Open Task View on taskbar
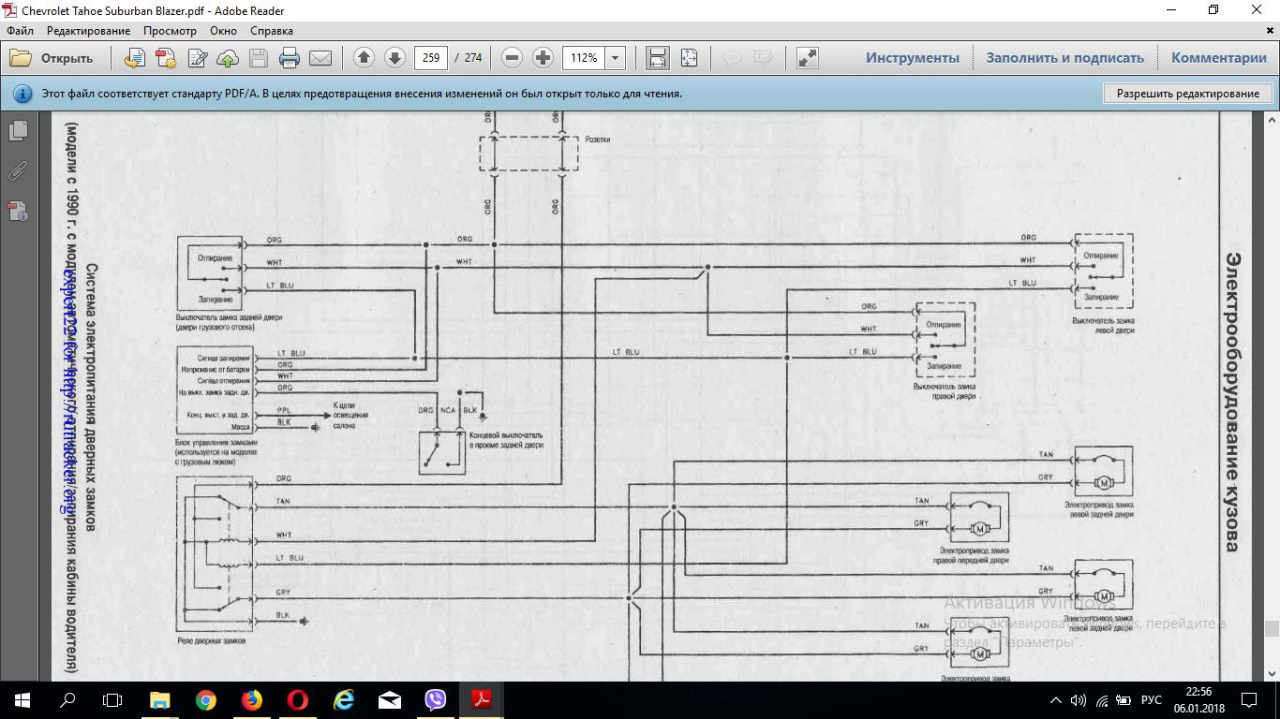Screen dimensions: 1280x719 coord(113,700)
